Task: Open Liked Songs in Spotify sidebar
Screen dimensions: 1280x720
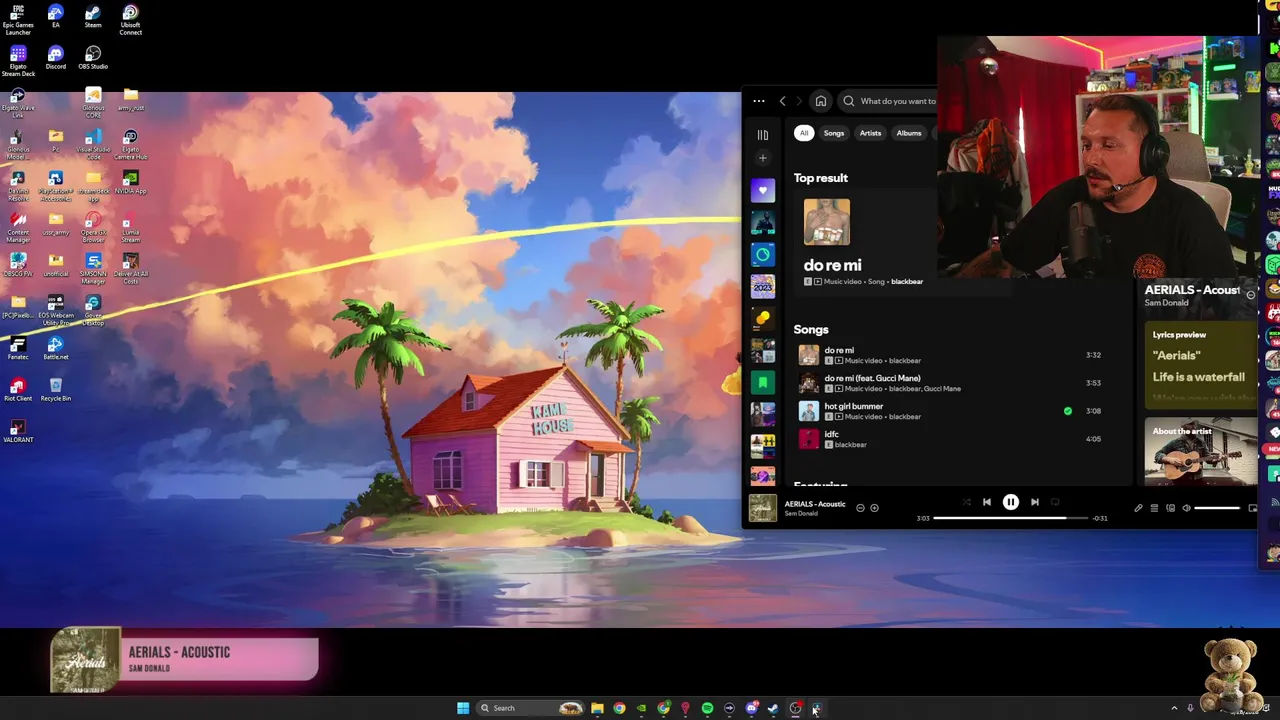Action: tap(762, 190)
